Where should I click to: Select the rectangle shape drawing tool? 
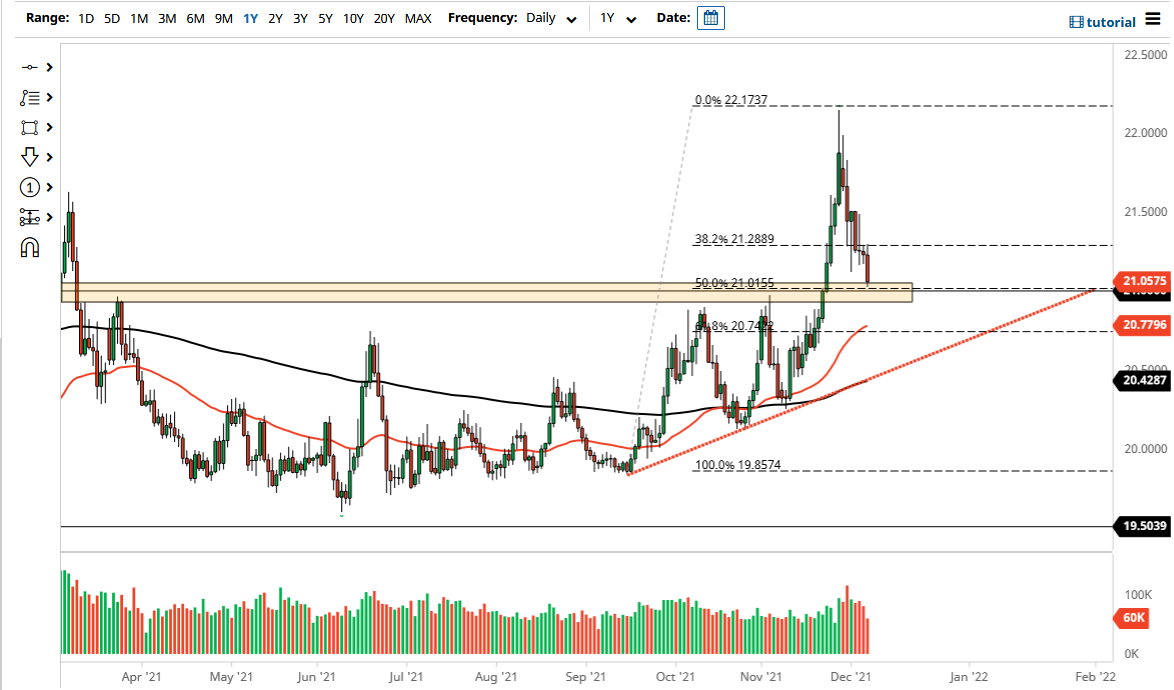click(x=30, y=127)
